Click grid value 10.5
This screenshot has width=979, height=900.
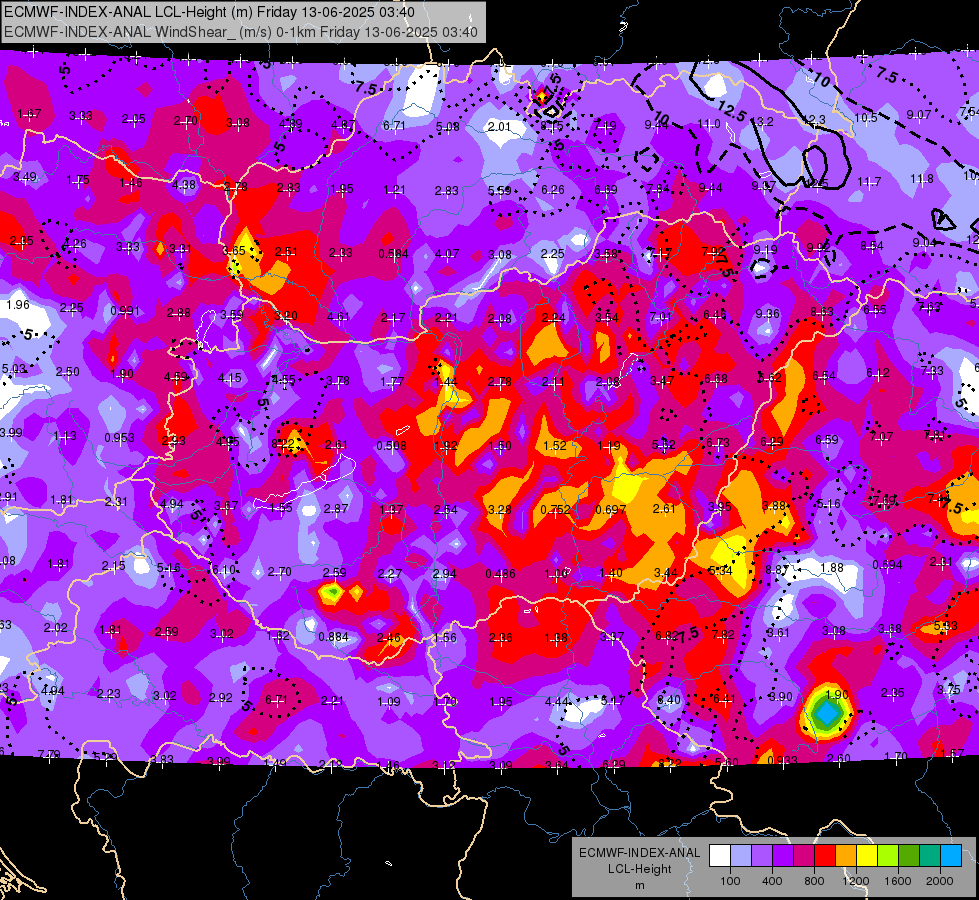point(865,117)
